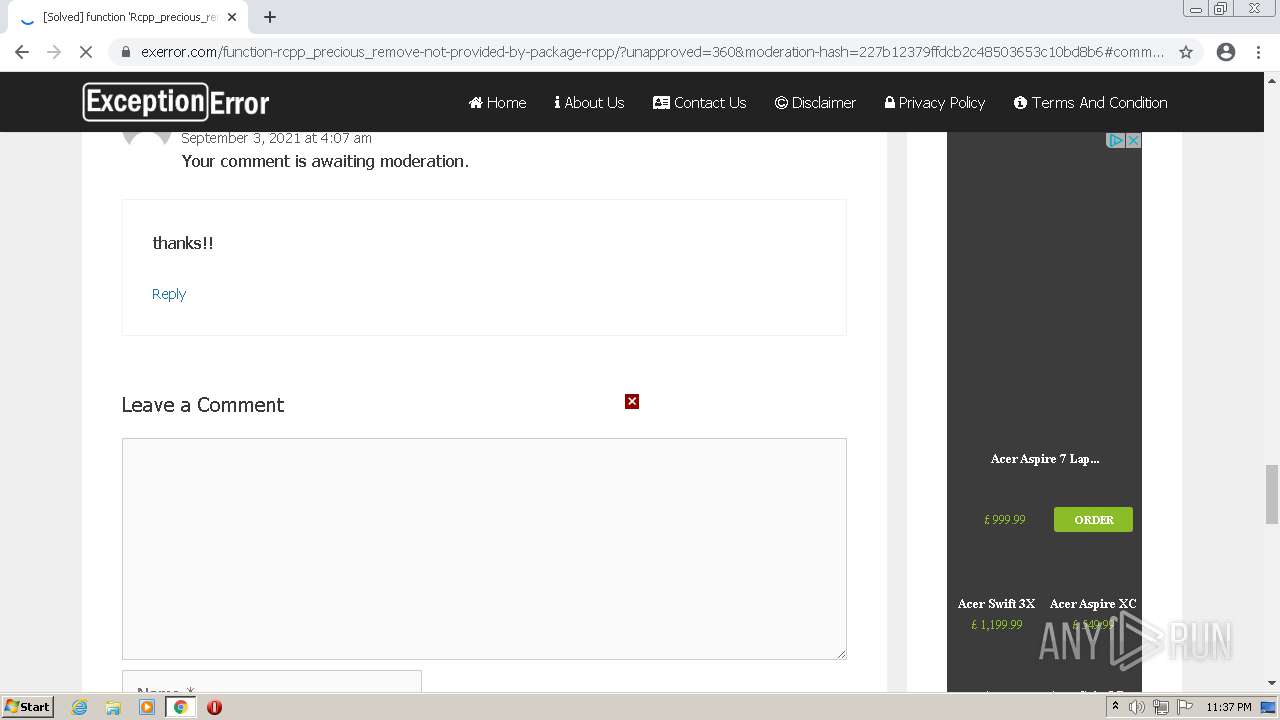
Task: Open the Acer Aspire XC ad item
Action: tap(1093, 603)
